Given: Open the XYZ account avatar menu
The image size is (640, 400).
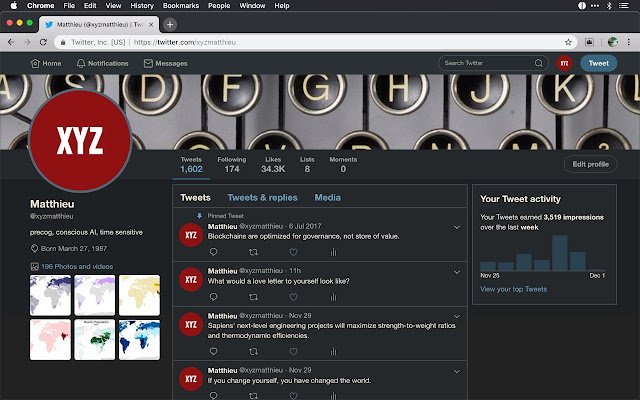Looking at the screenshot, I should 564,63.
